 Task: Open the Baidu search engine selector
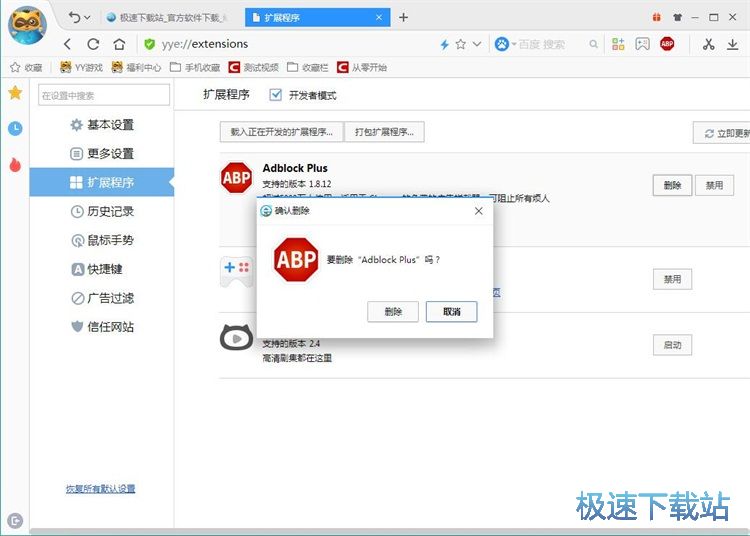(505, 44)
